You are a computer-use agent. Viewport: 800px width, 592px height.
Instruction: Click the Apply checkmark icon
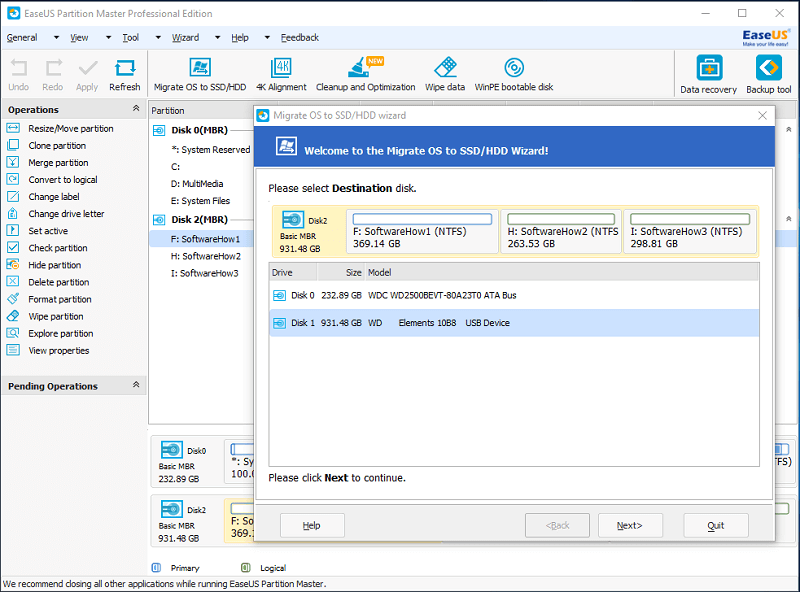coord(87,75)
